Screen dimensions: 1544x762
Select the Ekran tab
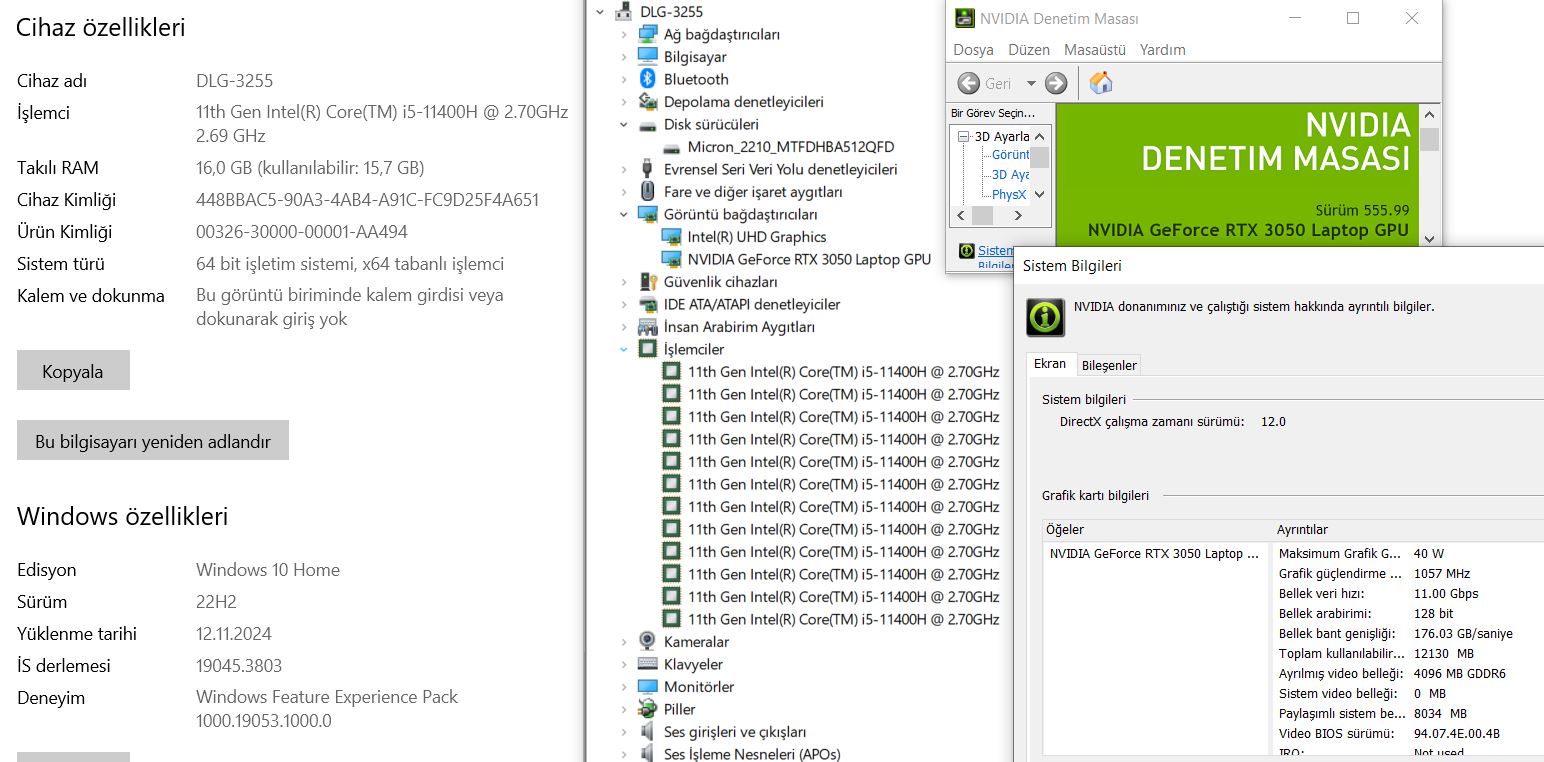point(1050,364)
